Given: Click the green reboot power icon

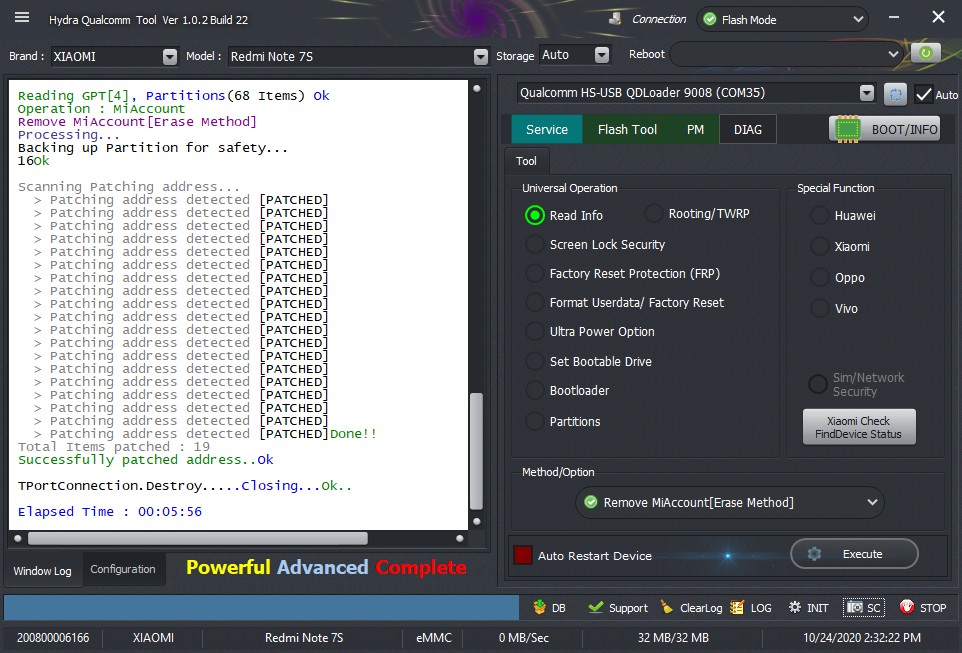Looking at the screenshot, I should click(925, 54).
